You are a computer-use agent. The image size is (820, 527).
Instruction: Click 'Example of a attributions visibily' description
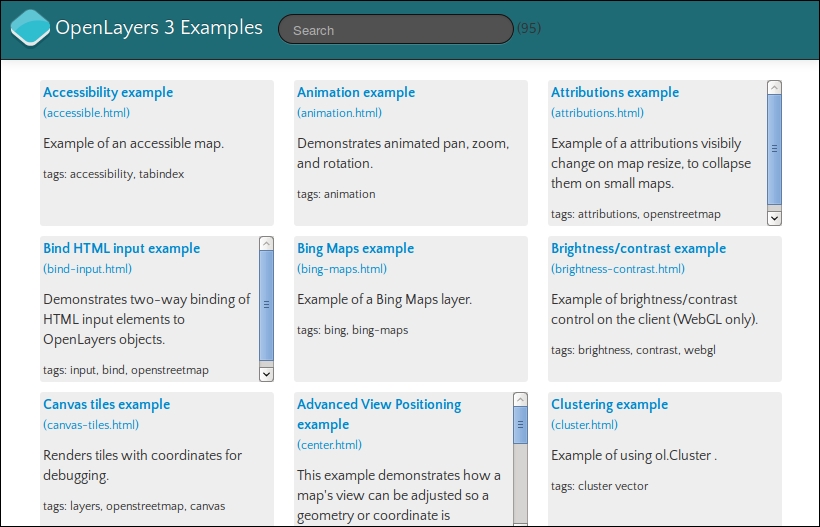point(651,164)
